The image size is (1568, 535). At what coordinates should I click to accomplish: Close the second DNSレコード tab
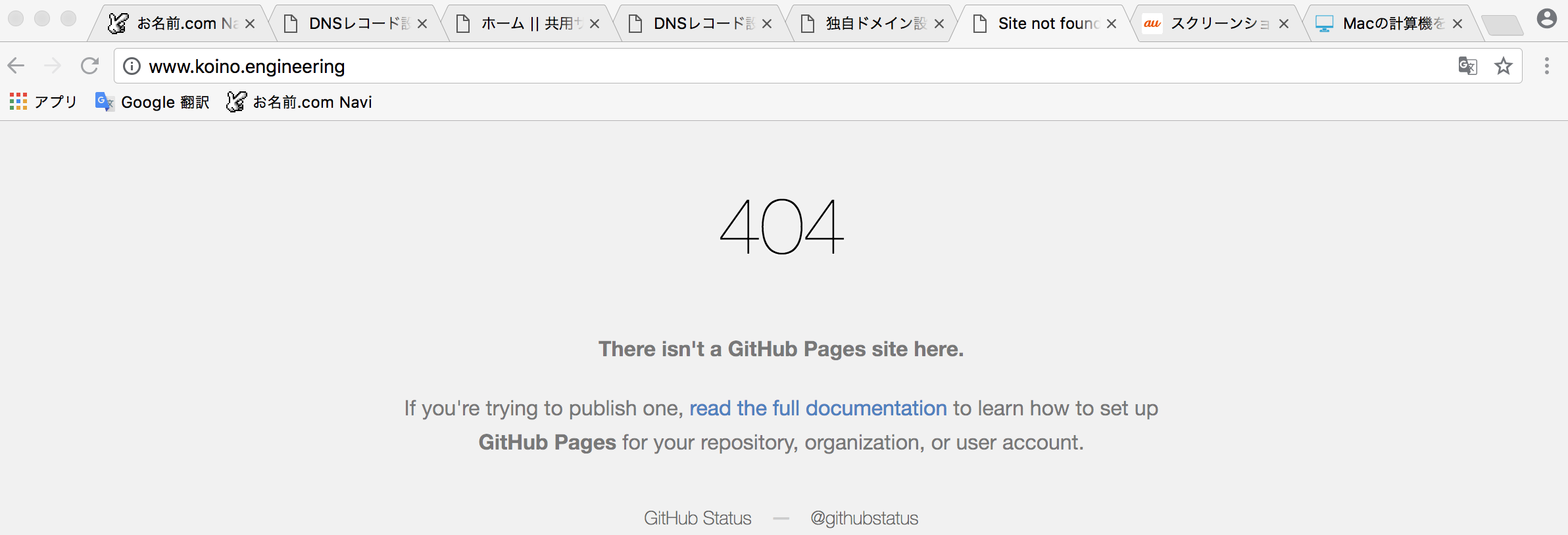[767, 24]
